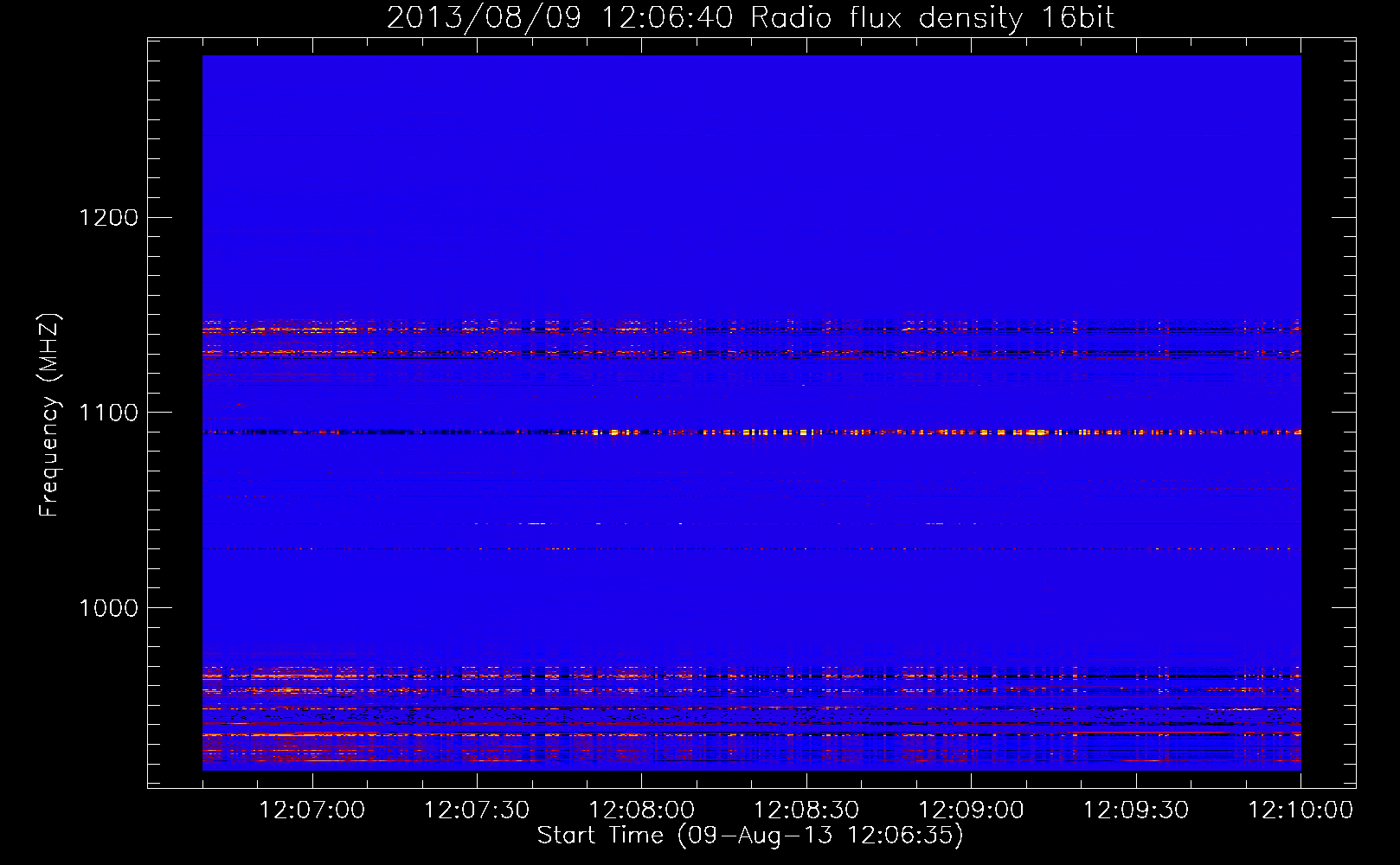Select the 12:08:30 time tick label
Image resolution: width=1400 pixels, height=865 pixels.
(x=806, y=810)
